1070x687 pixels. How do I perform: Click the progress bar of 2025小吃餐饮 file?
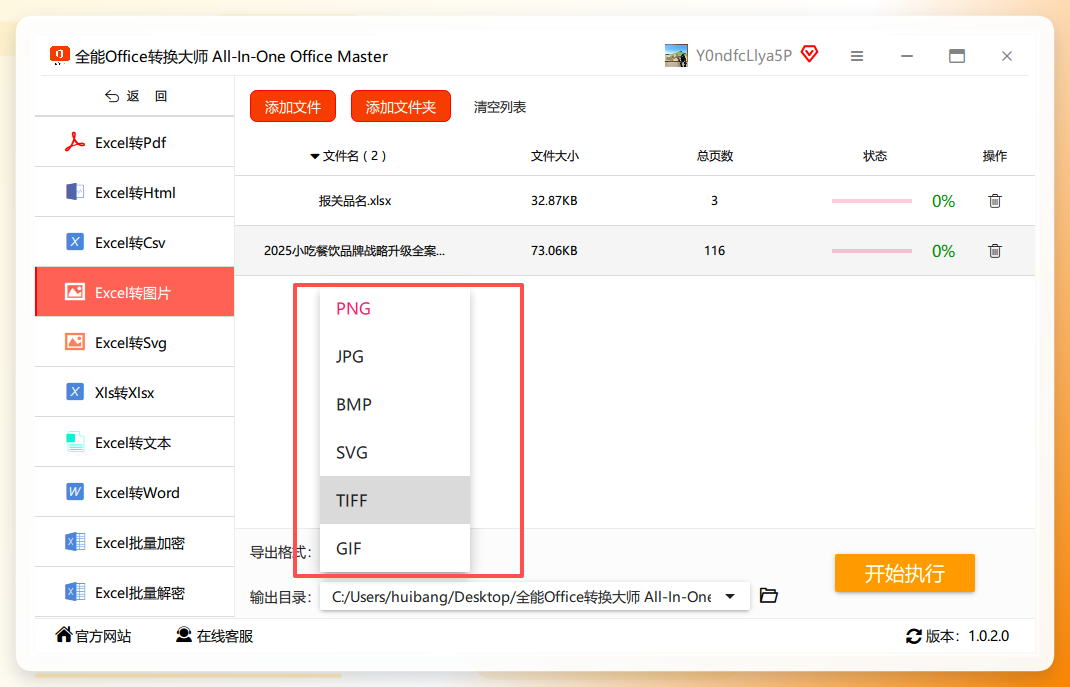pyautogui.click(x=871, y=250)
